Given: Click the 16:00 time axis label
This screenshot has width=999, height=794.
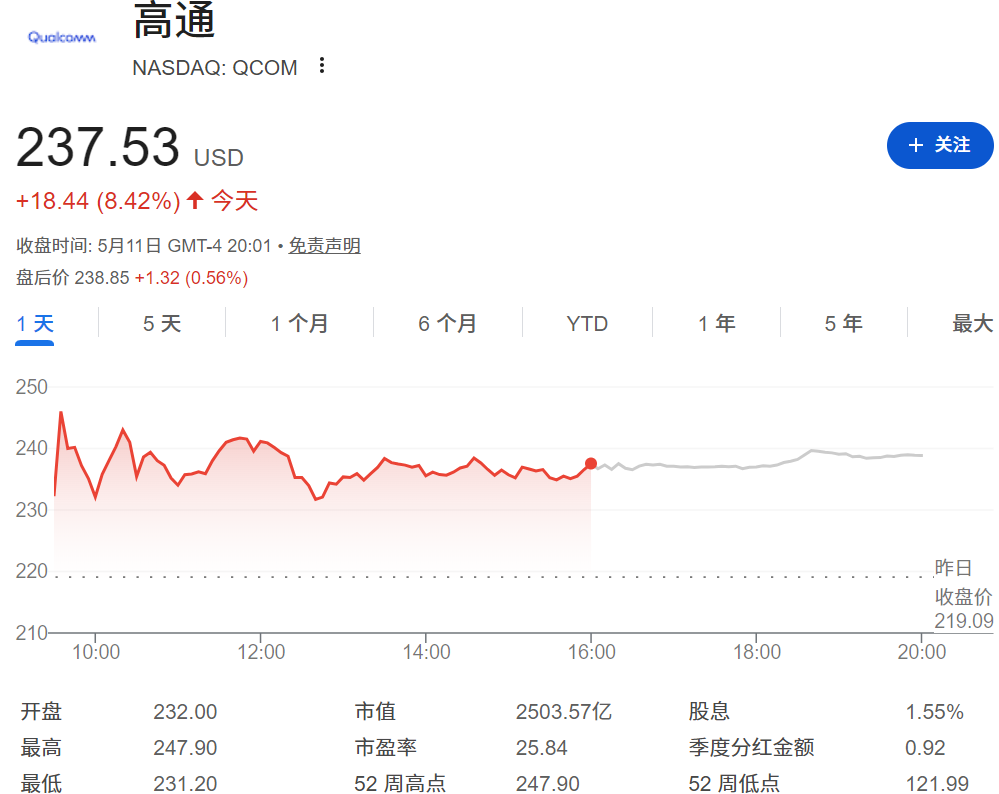Looking at the screenshot, I should [x=591, y=652].
